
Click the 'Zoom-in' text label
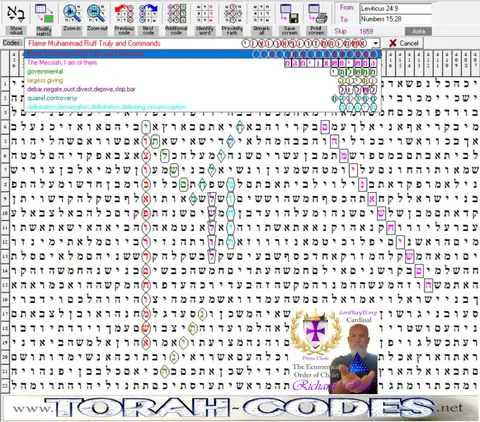[72, 29]
